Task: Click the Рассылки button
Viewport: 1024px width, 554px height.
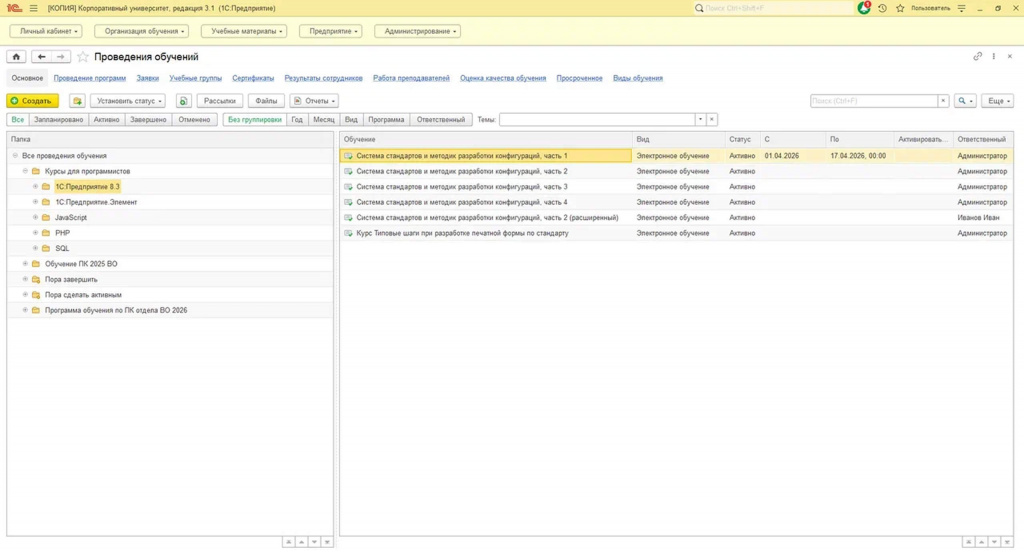Action: click(x=219, y=101)
